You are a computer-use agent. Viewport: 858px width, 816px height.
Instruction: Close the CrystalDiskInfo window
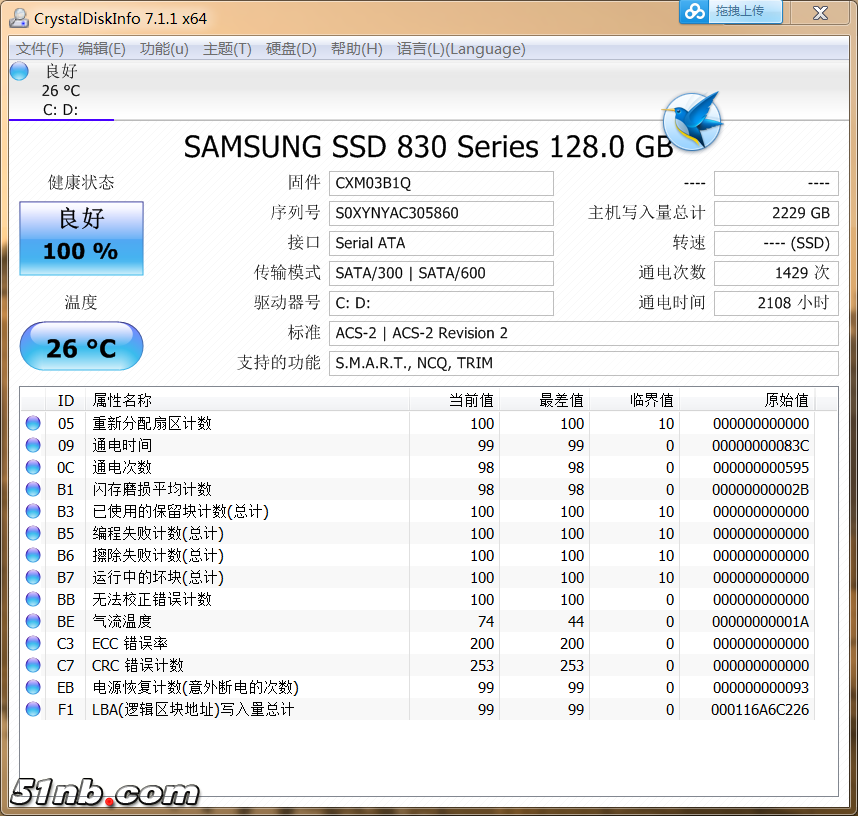[820, 12]
